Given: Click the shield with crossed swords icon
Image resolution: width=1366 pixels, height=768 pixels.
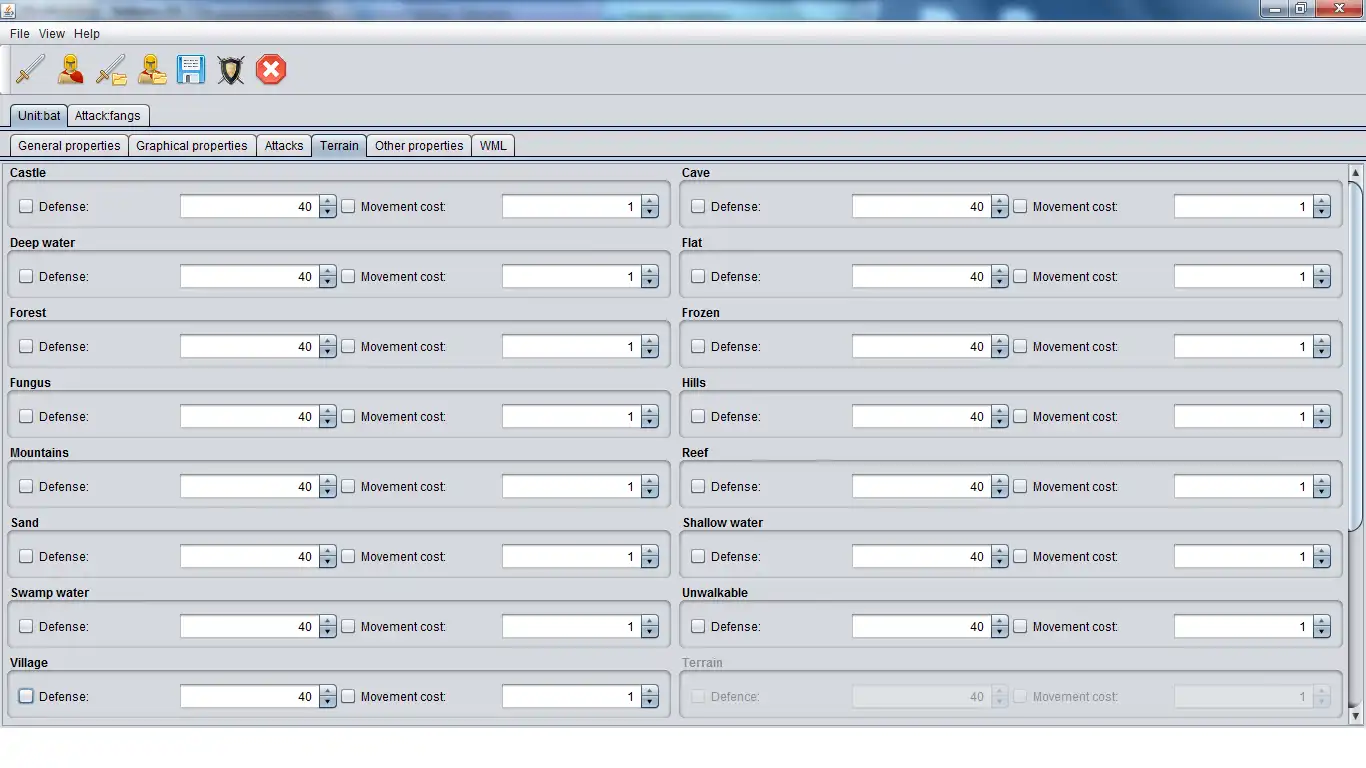Looking at the screenshot, I should tap(231, 69).
